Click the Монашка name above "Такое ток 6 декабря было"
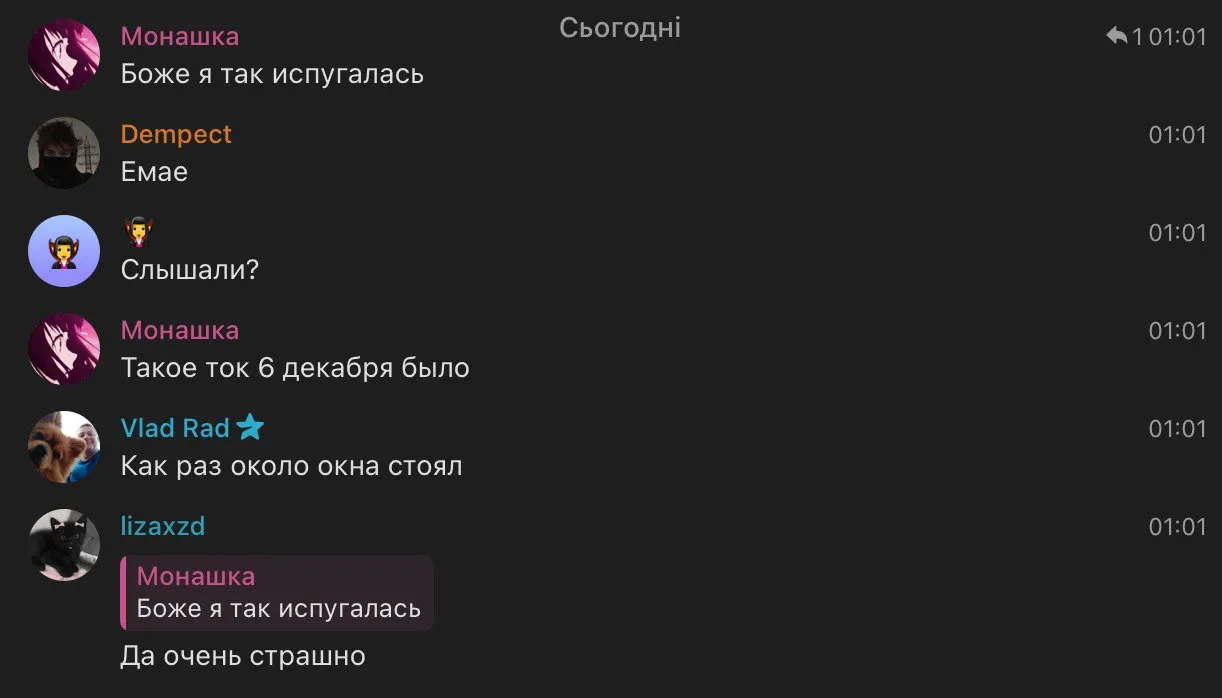This screenshot has height=698, width=1222. click(x=180, y=330)
